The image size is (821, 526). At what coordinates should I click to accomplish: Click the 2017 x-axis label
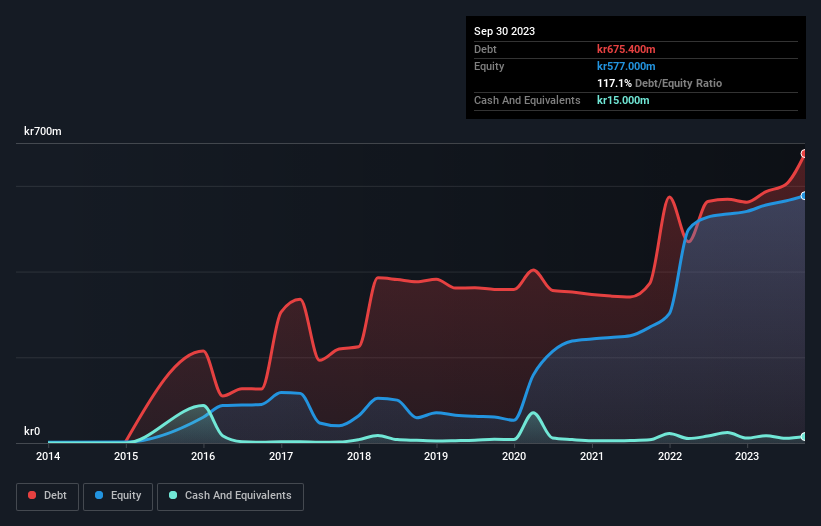point(281,456)
